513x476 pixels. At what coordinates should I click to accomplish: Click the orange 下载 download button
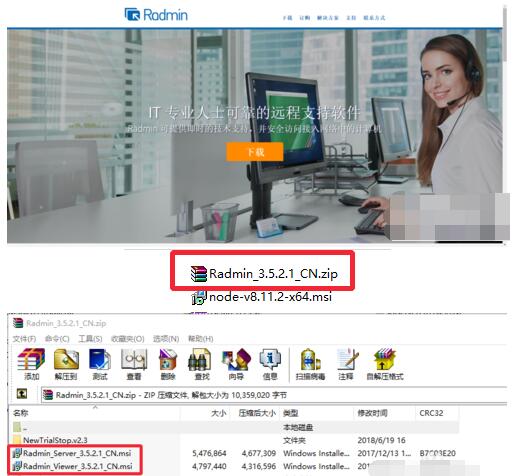[x=255, y=152]
